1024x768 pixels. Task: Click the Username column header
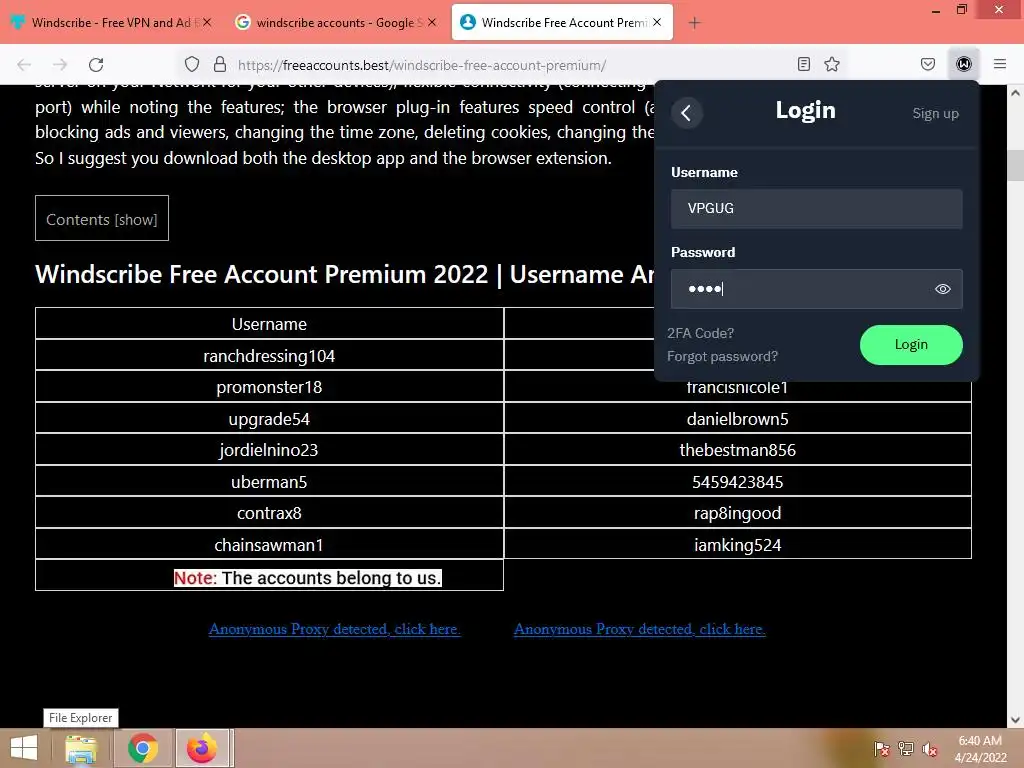[x=269, y=324]
